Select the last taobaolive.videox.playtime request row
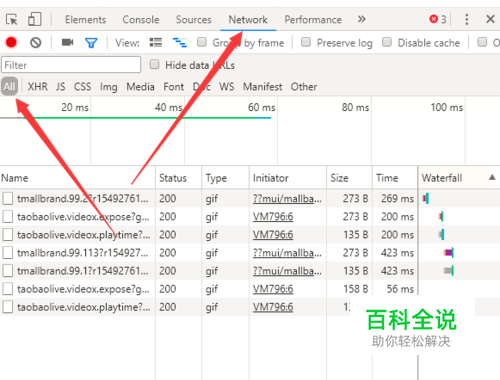Viewport: 500px width, 380px height. pos(84,307)
